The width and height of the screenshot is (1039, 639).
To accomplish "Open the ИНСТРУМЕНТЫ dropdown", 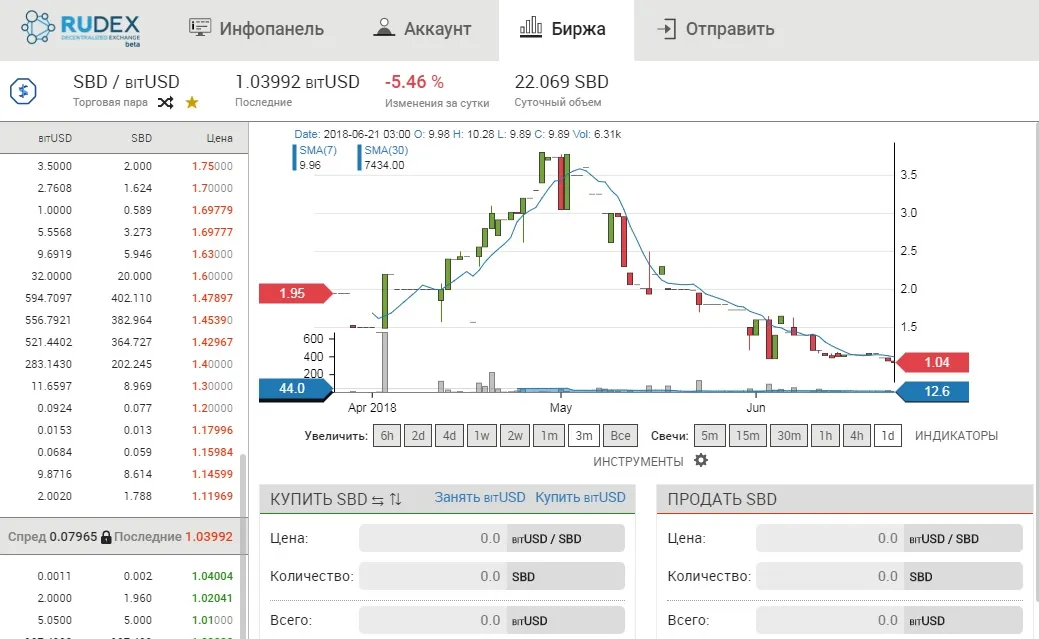I will click(x=638, y=461).
